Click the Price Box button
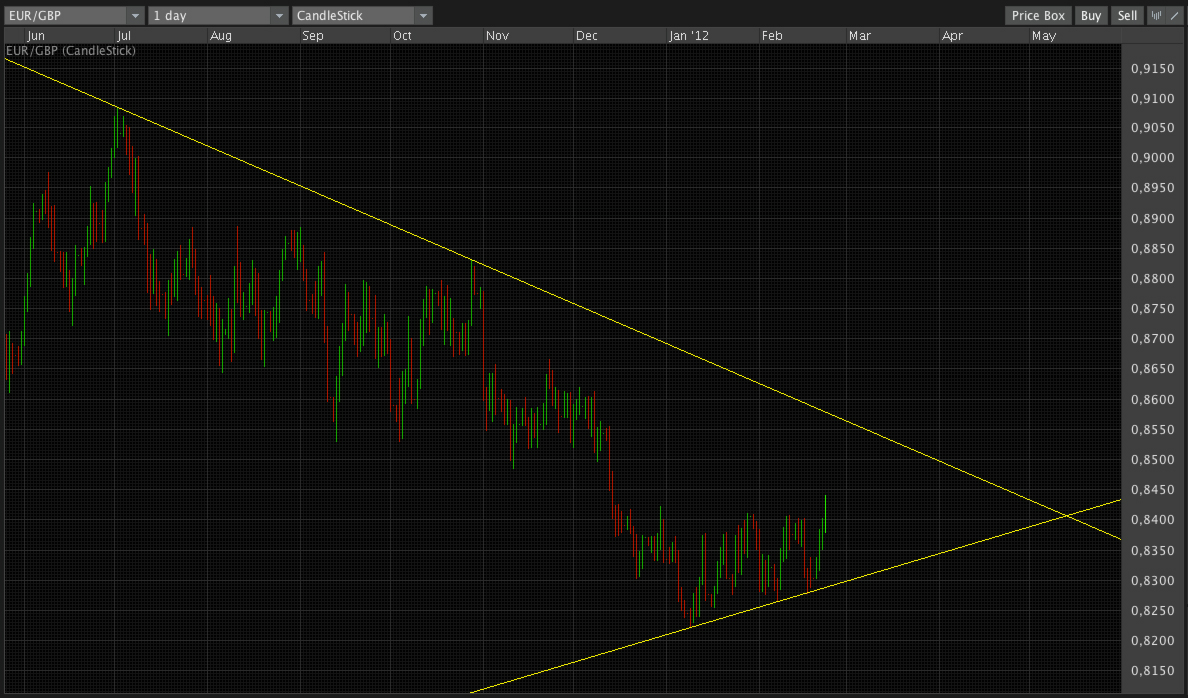Screen dimensions: 1188x698 pos(1038,15)
